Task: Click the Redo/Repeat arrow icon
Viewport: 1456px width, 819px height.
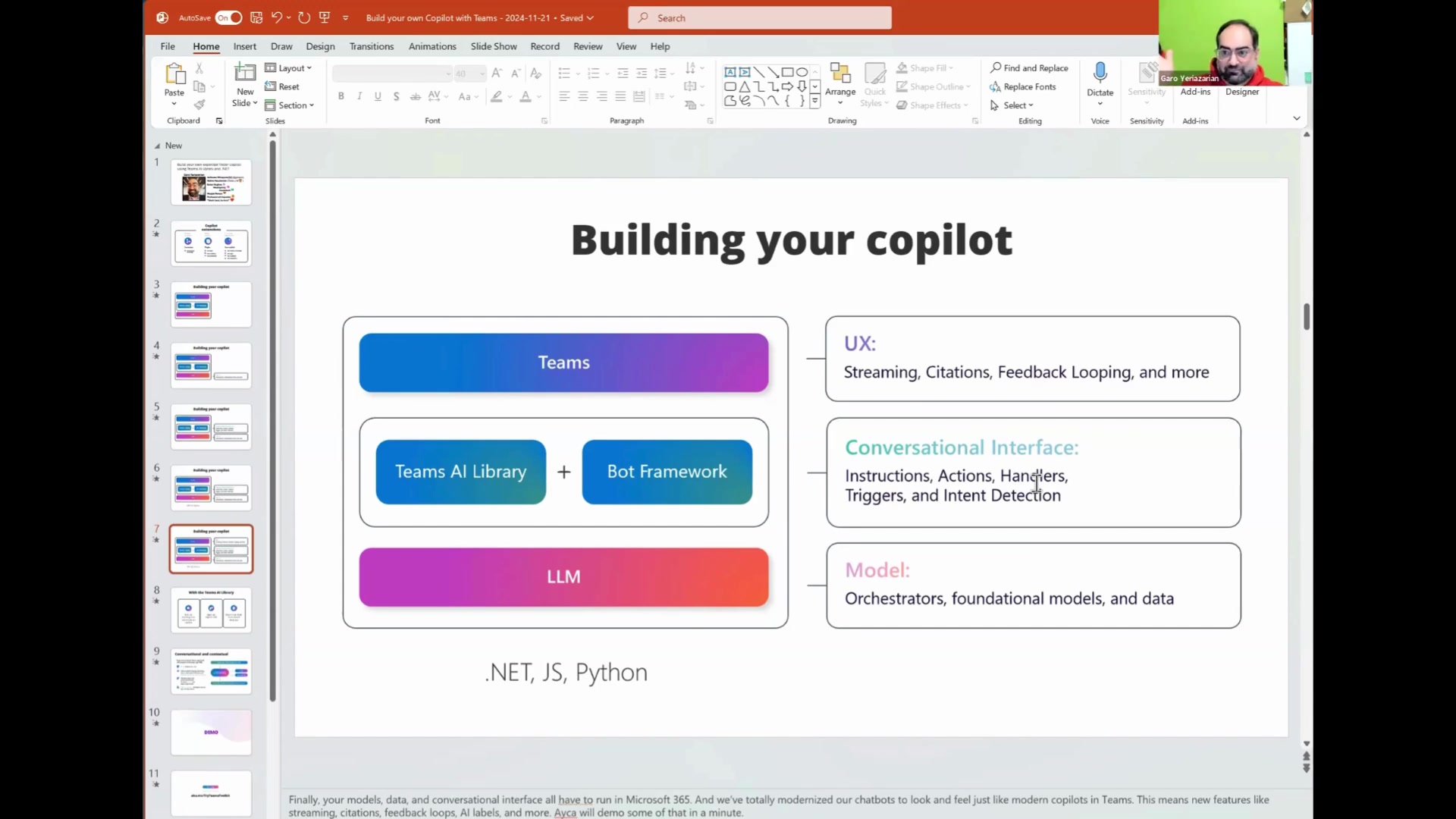Action: 304,17
